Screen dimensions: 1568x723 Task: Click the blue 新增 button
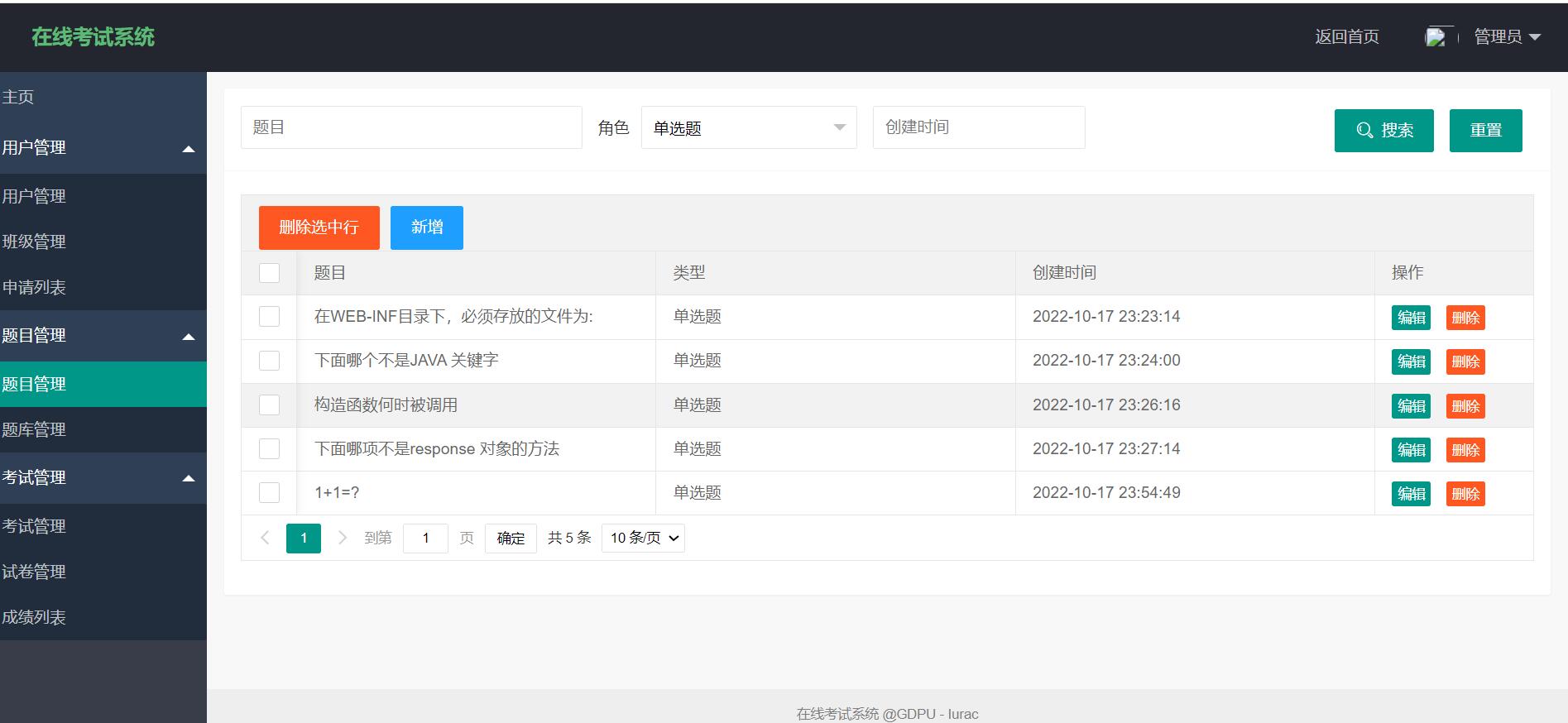(427, 227)
